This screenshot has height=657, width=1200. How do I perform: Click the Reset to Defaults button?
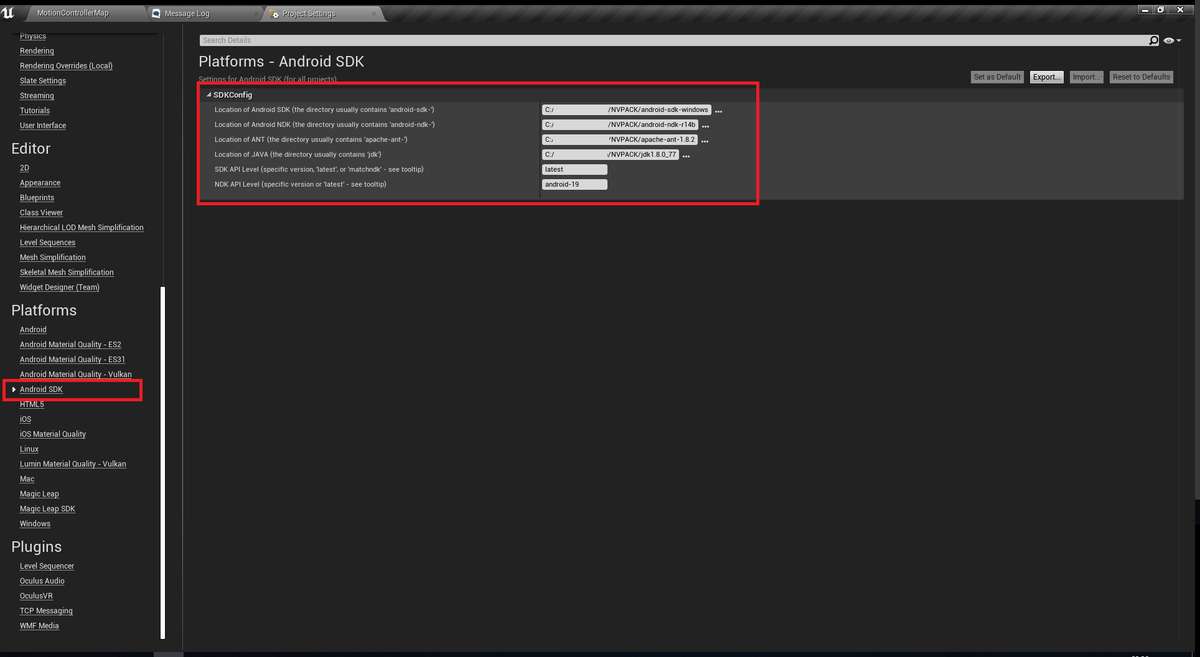(1141, 77)
